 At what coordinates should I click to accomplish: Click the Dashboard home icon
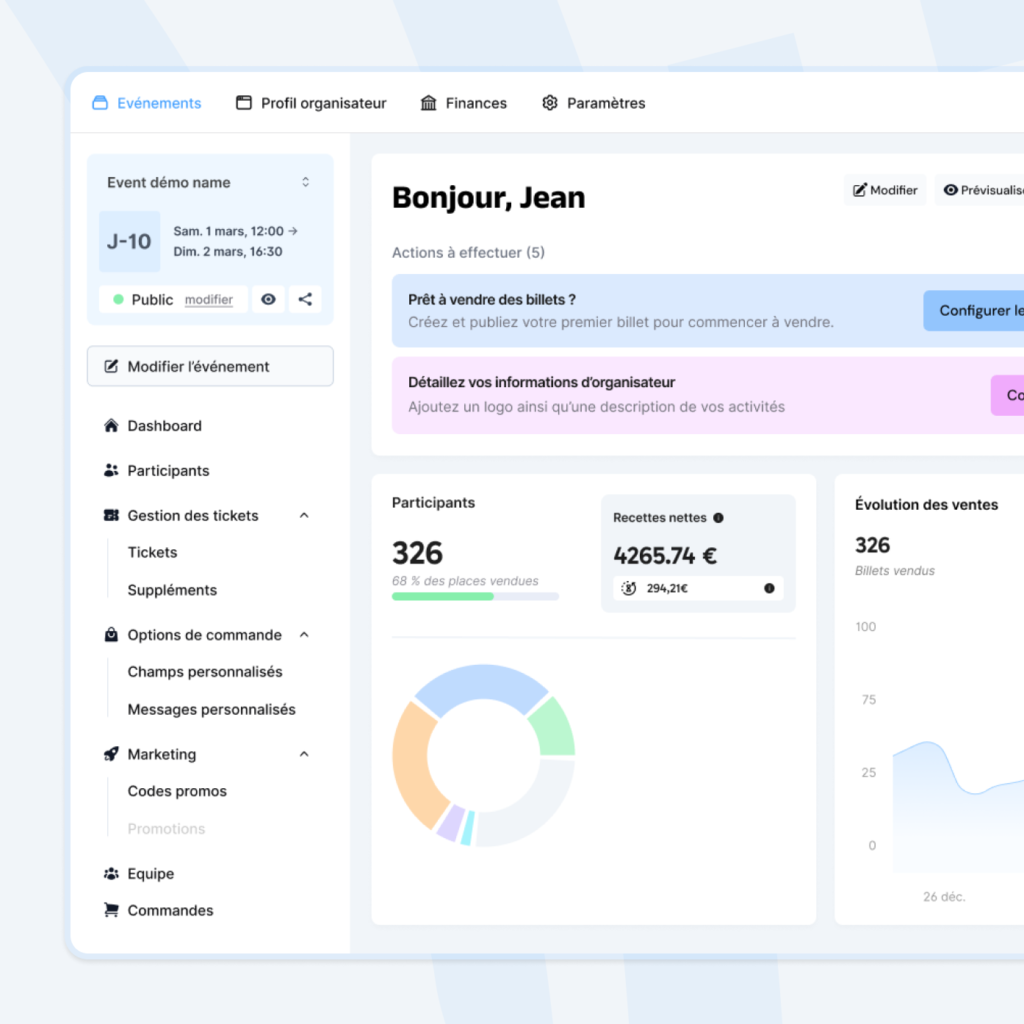[x=111, y=426]
